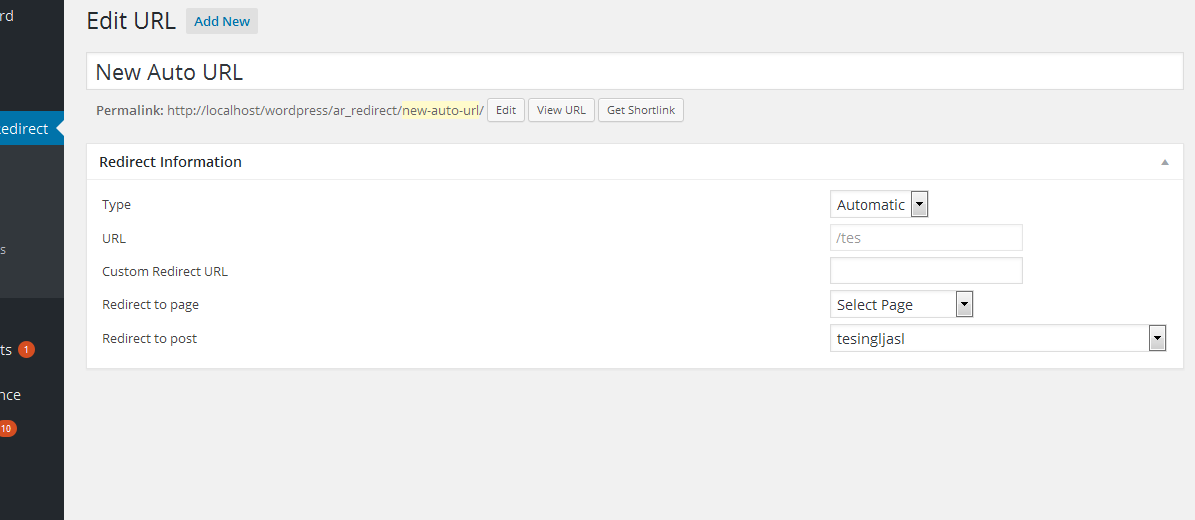
Task: Click the empty Custom Redirect URL field
Action: pos(926,271)
